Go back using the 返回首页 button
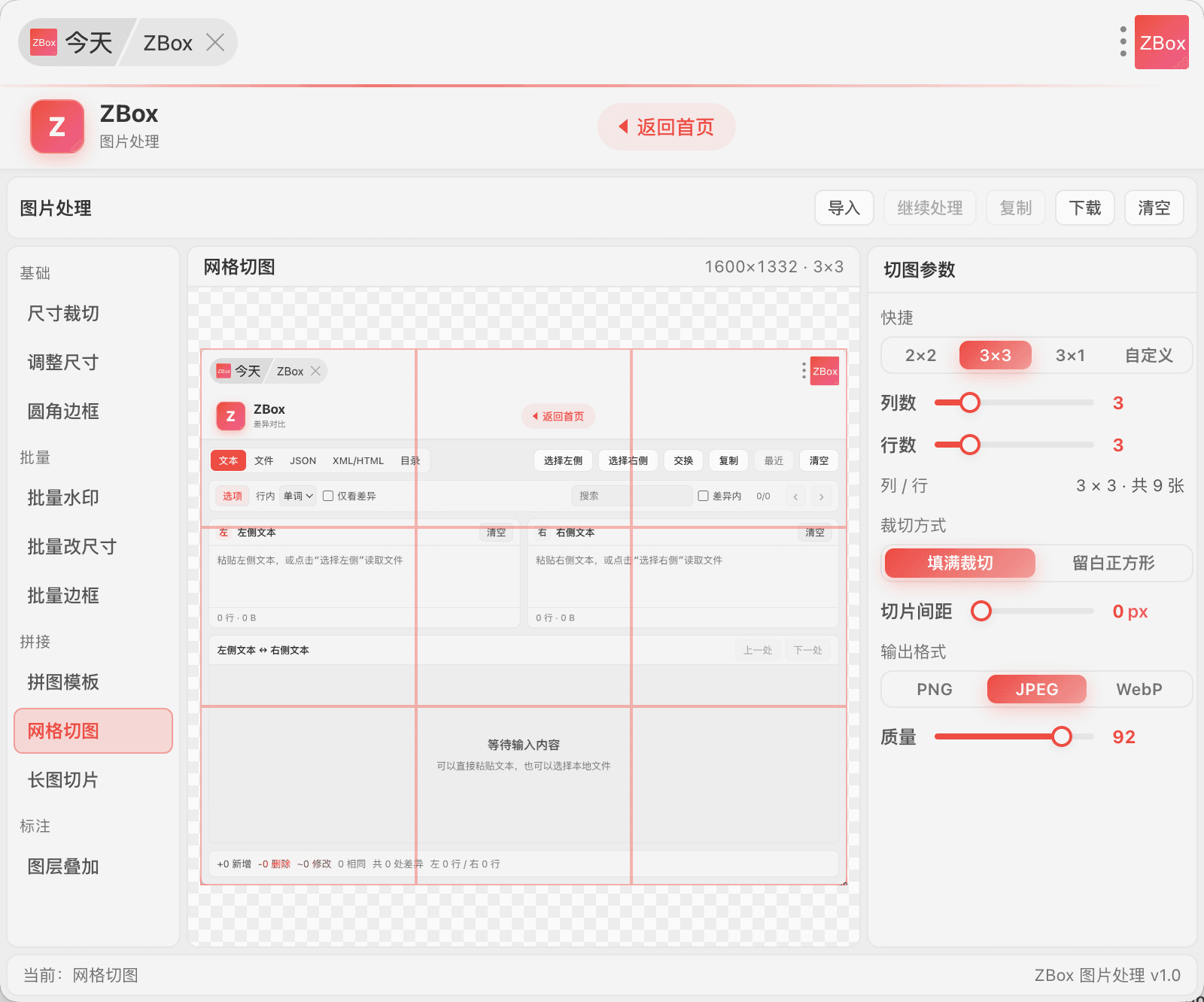 click(x=666, y=126)
